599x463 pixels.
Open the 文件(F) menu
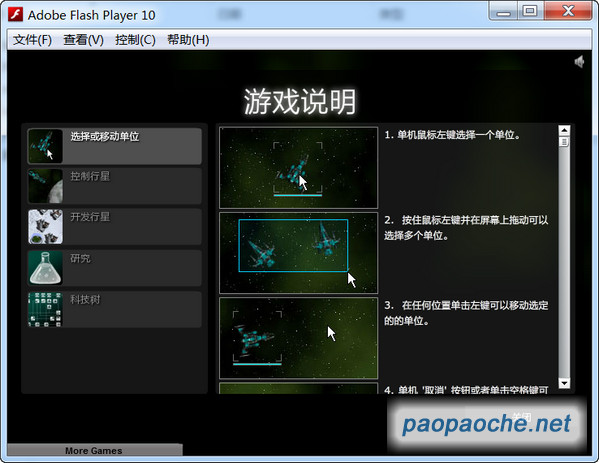point(32,40)
